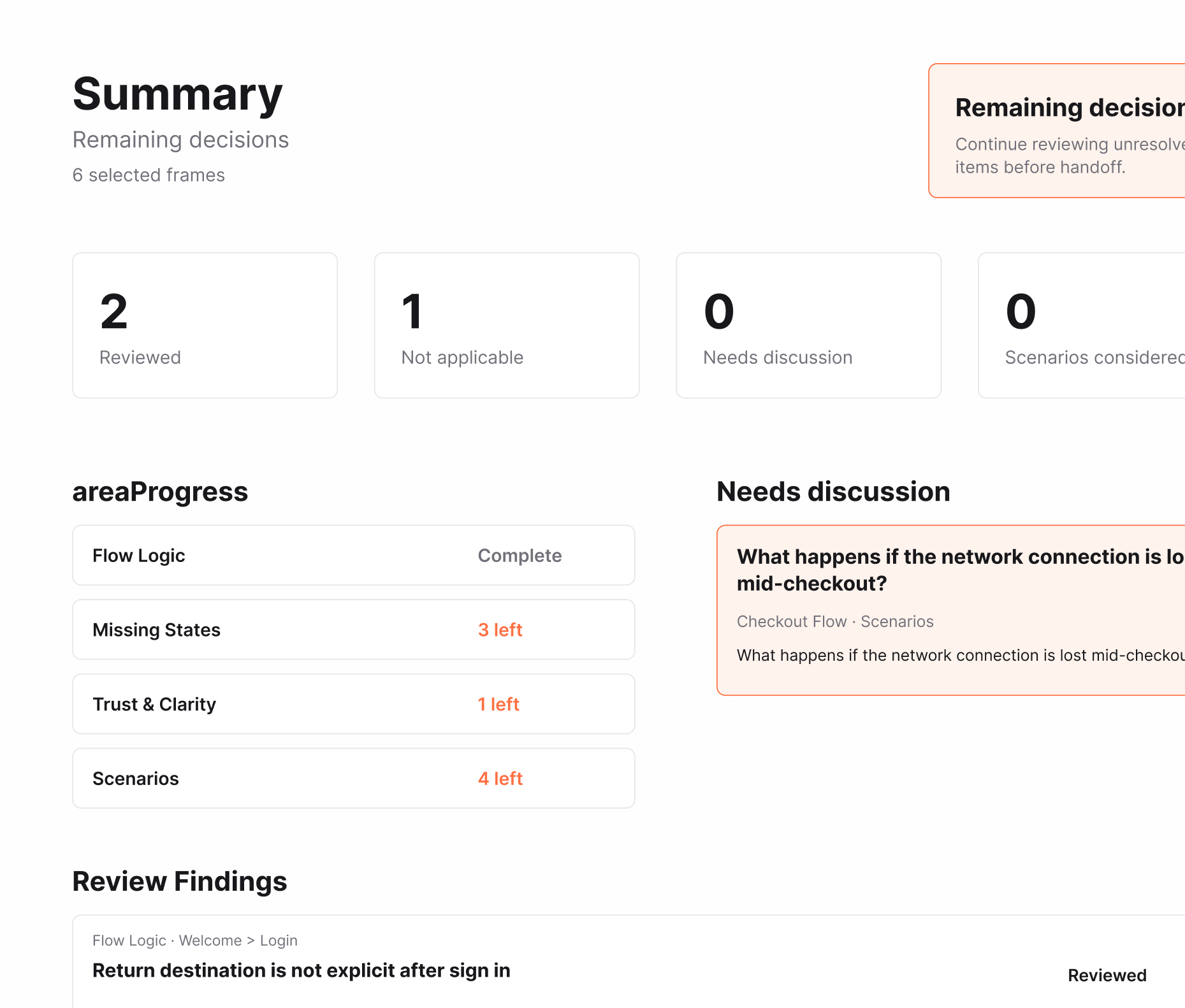Screen dimensions: 1185x1008
Task: Select the Reviewed count card
Action: tap(205, 326)
